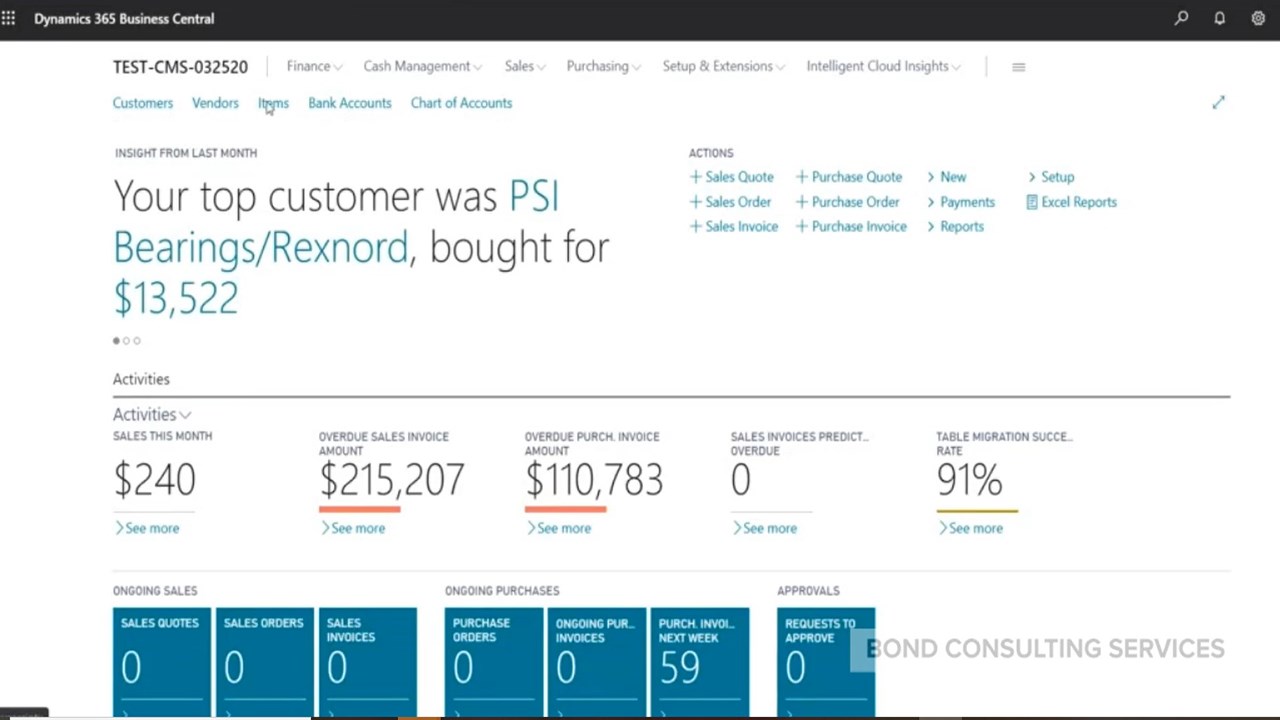Expand the Purchasing menu

604,66
